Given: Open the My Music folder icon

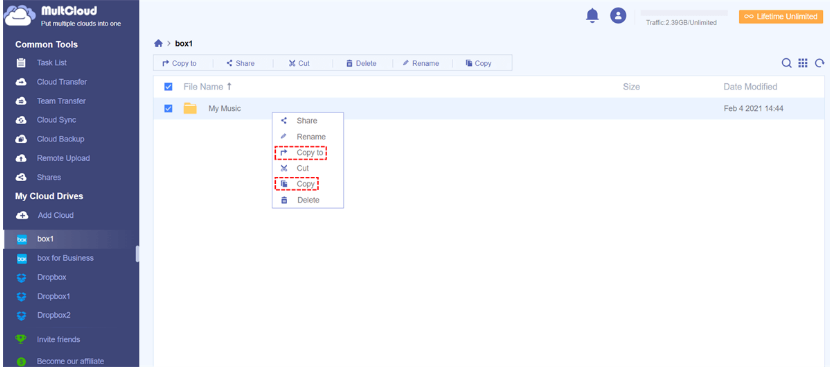Looking at the screenshot, I should (190, 109).
